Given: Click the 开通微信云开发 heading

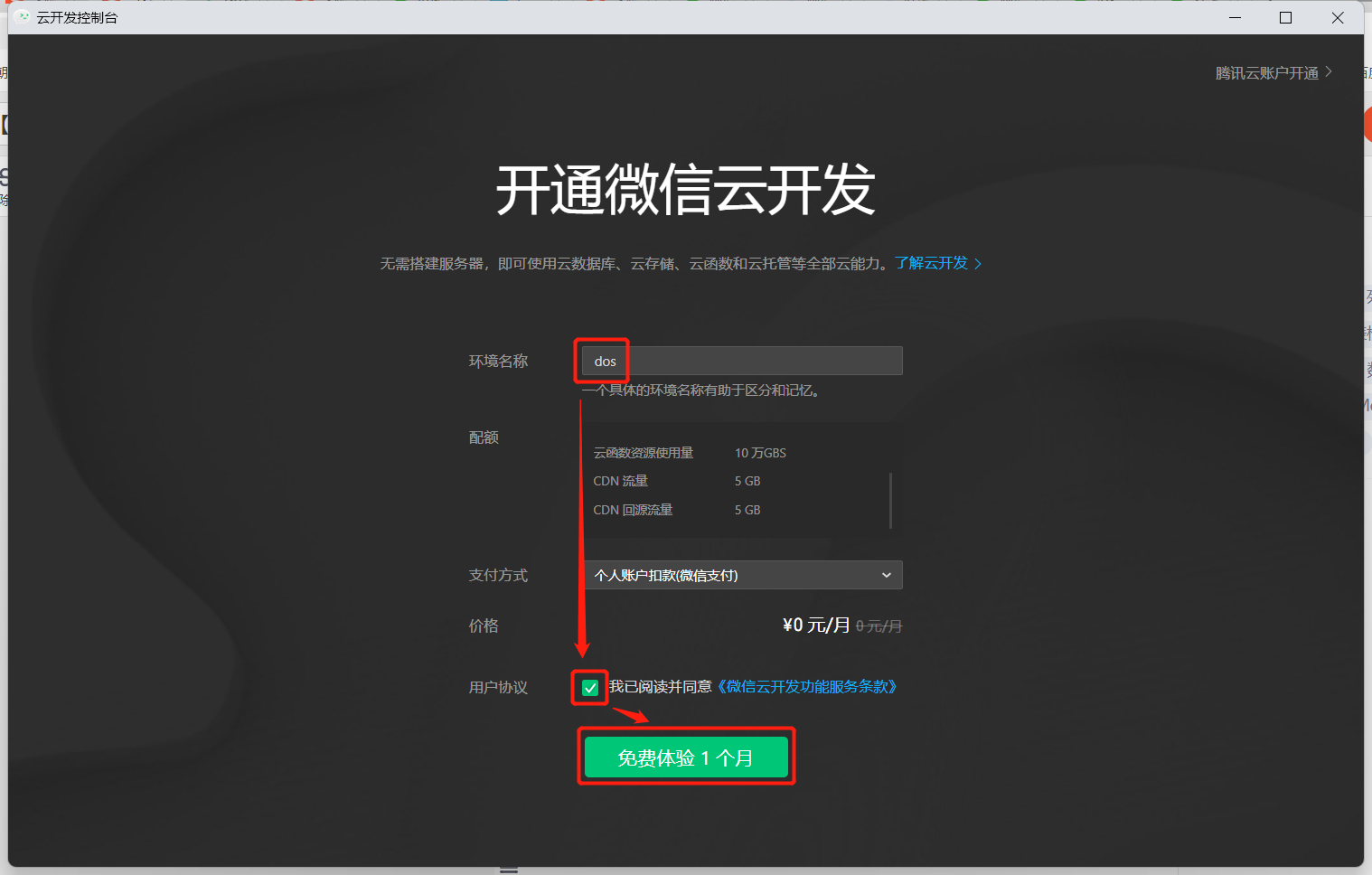Looking at the screenshot, I should coord(686,190).
